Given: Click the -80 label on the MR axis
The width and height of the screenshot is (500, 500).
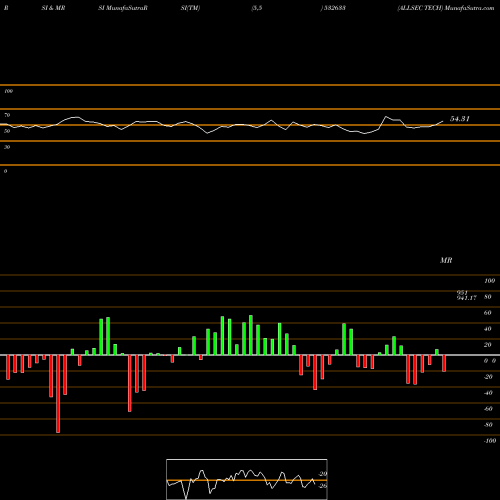Looking at the screenshot, I should tap(488, 425).
